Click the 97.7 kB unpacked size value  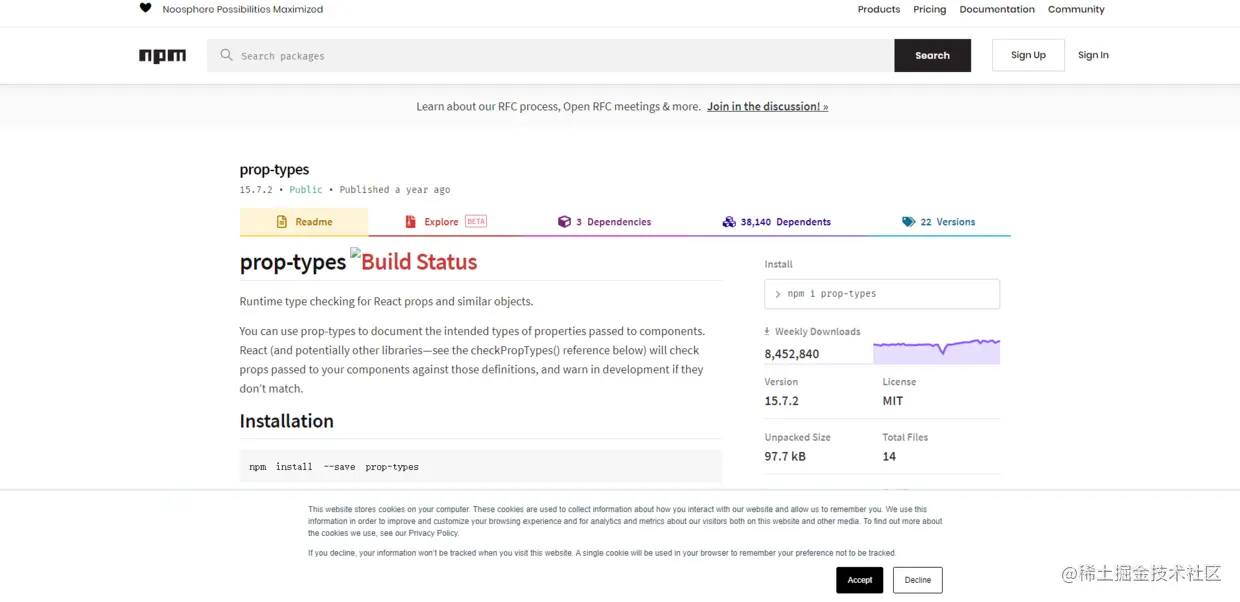coord(785,456)
